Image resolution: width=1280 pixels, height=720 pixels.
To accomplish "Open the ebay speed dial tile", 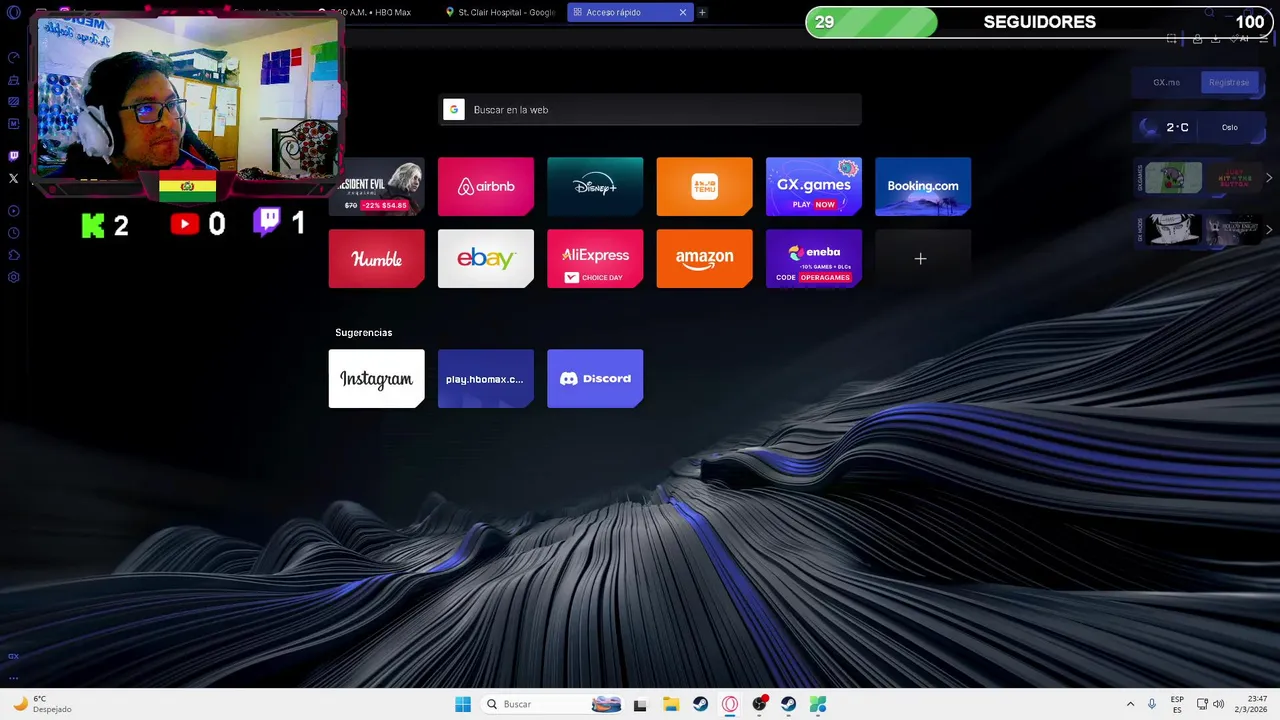I will [486, 259].
